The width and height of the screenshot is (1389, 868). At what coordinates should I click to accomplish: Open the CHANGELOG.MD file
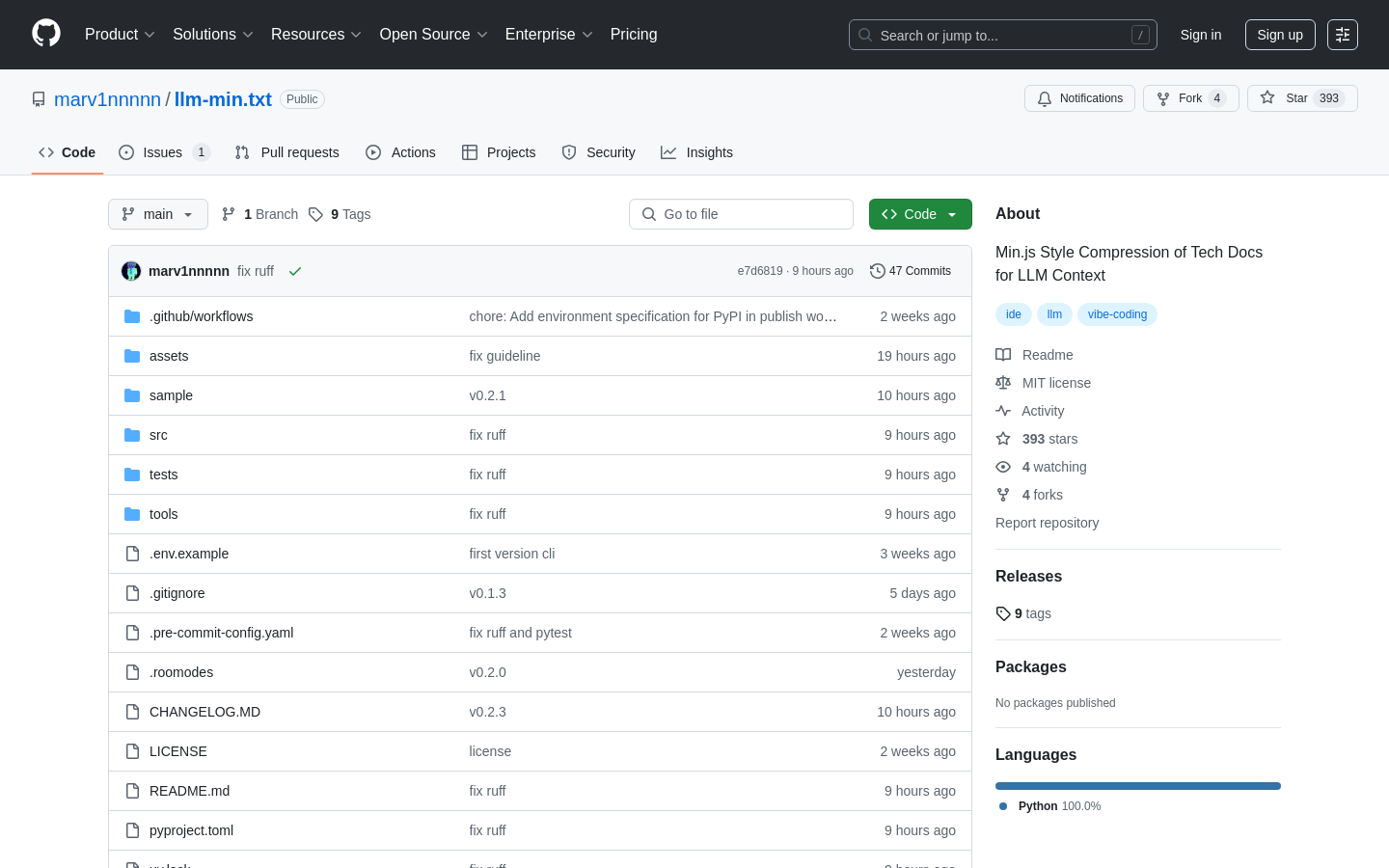(204, 712)
